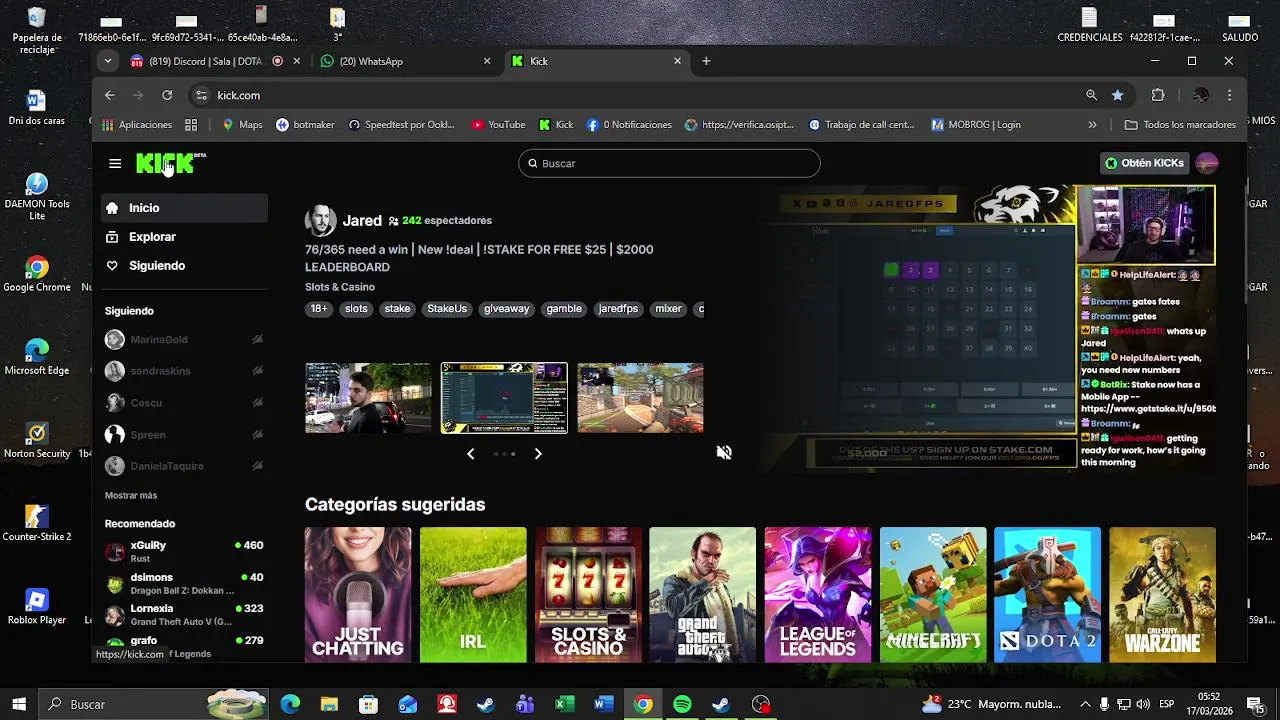Open Todos los marcadores folder
Image resolution: width=1280 pixels, height=720 pixels.
pyautogui.click(x=1180, y=125)
